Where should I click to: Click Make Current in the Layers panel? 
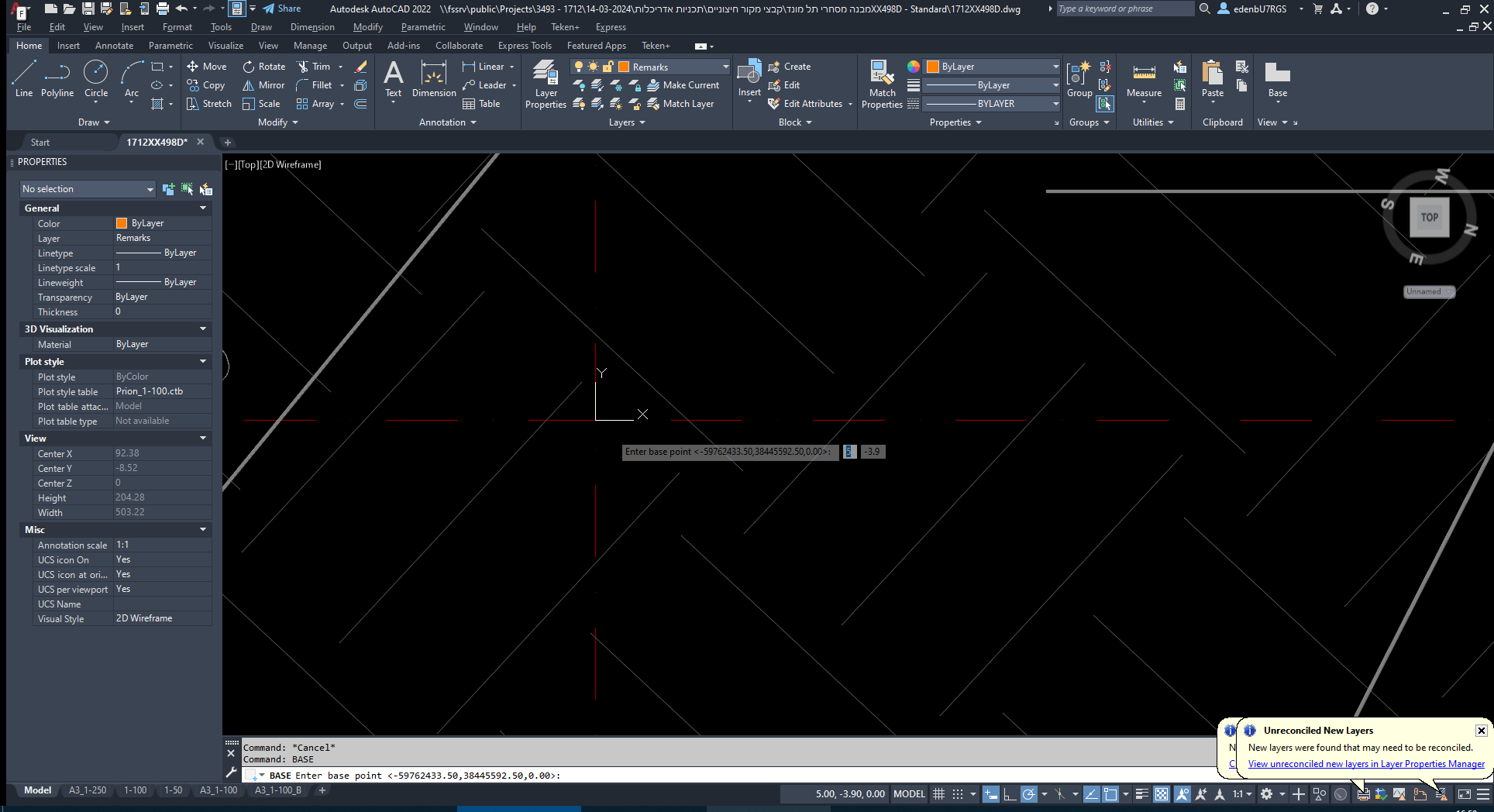click(x=685, y=85)
